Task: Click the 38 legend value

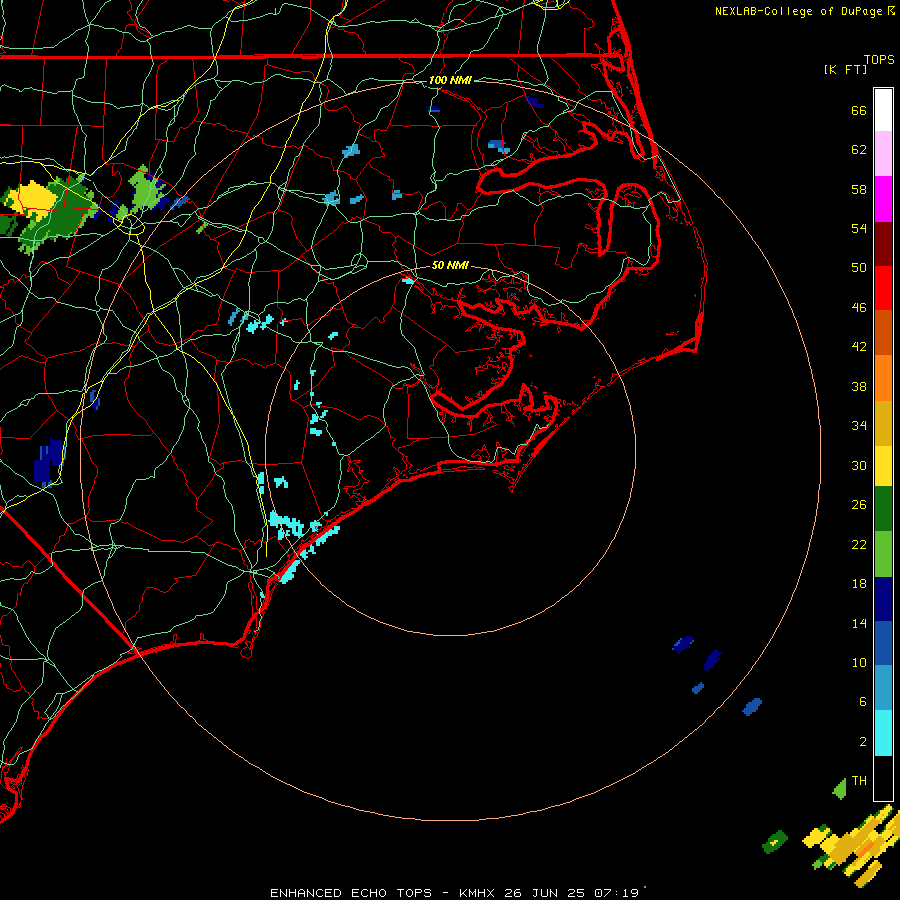Action: pos(859,386)
